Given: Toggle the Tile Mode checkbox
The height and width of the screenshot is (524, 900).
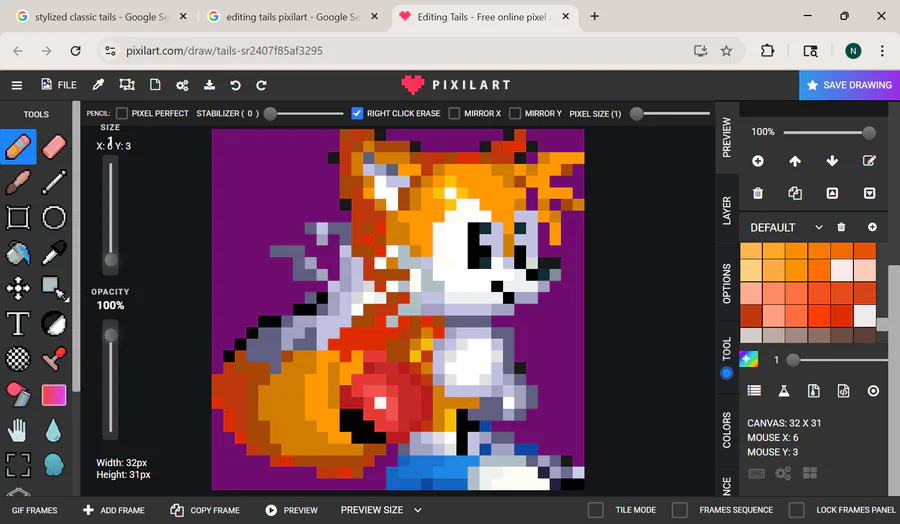Looking at the screenshot, I should pyautogui.click(x=596, y=510).
